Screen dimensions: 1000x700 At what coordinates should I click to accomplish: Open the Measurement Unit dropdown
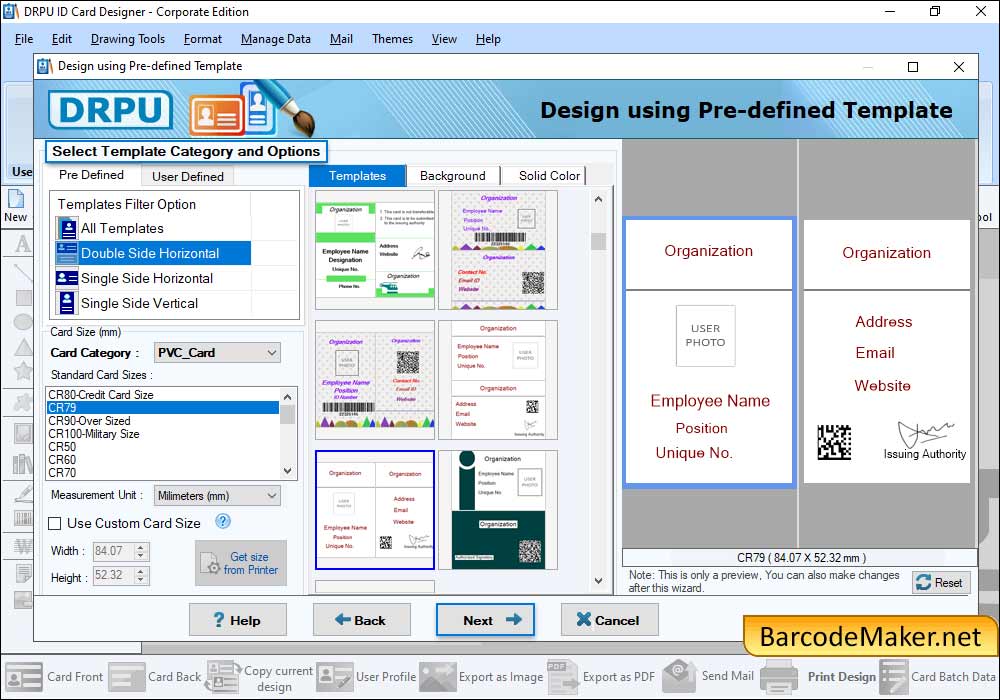tap(217, 495)
